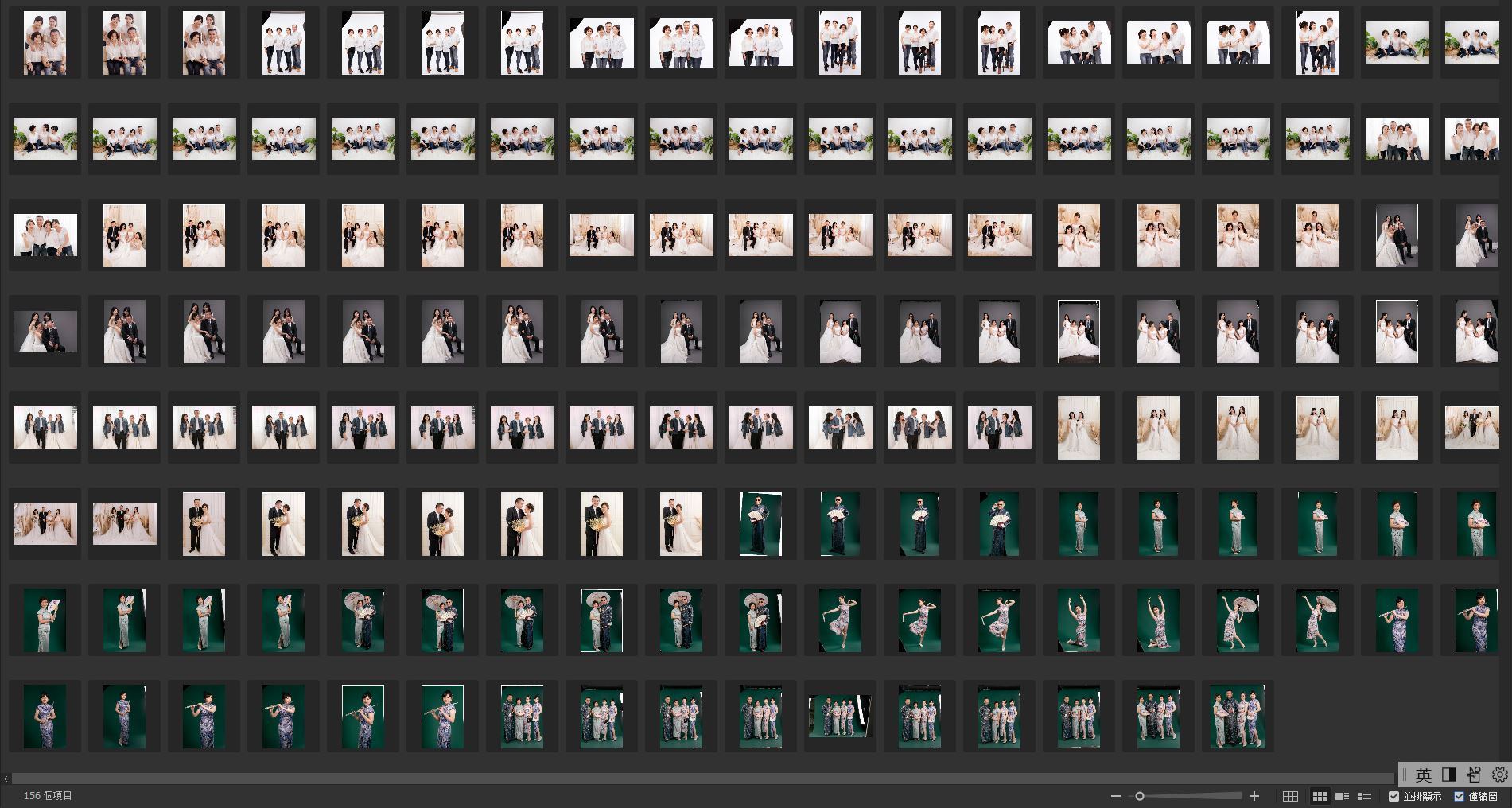Switch to thumbnails view mode

(1320, 796)
